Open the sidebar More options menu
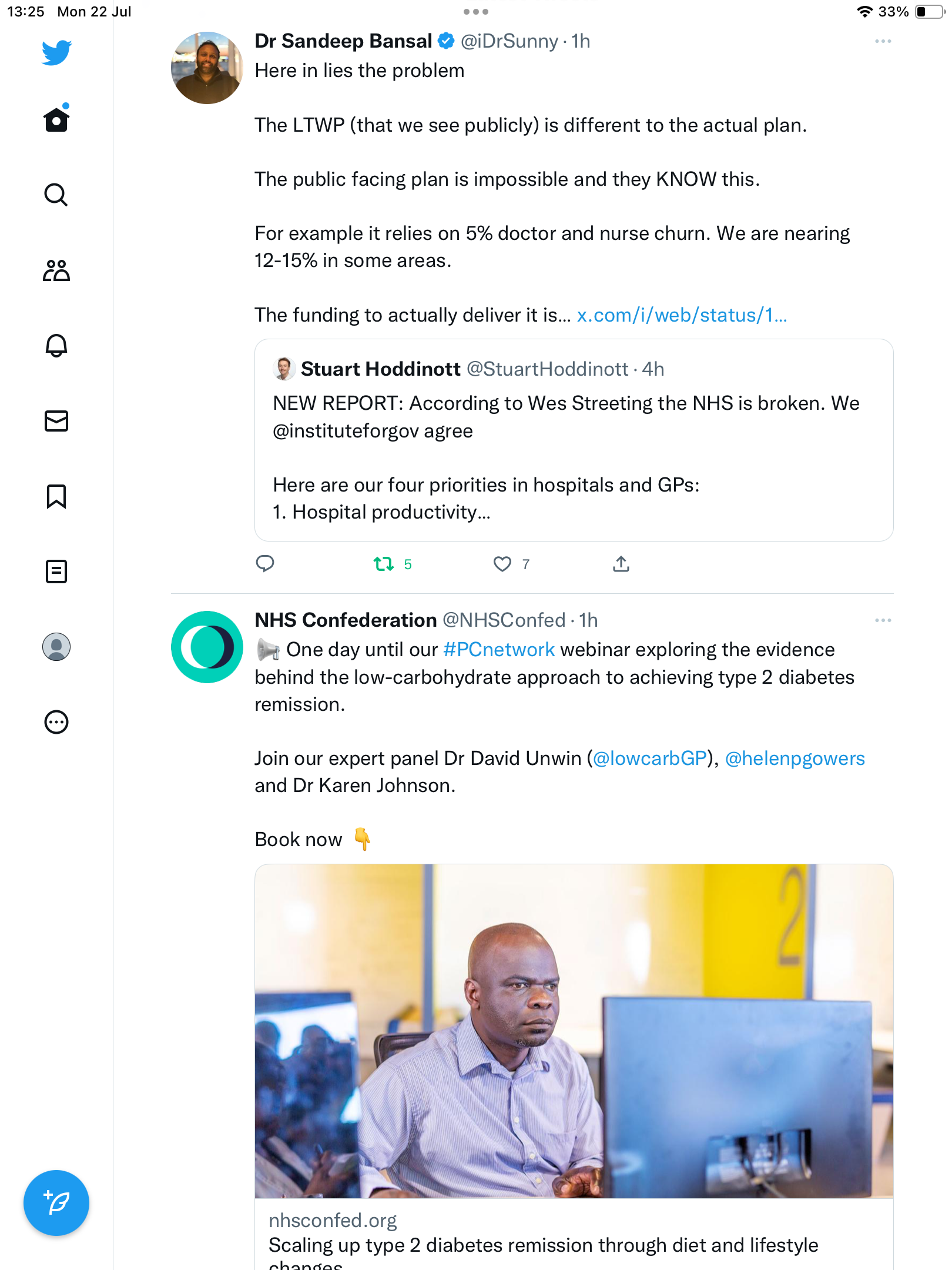The image size is (952, 1270). pyautogui.click(x=56, y=722)
